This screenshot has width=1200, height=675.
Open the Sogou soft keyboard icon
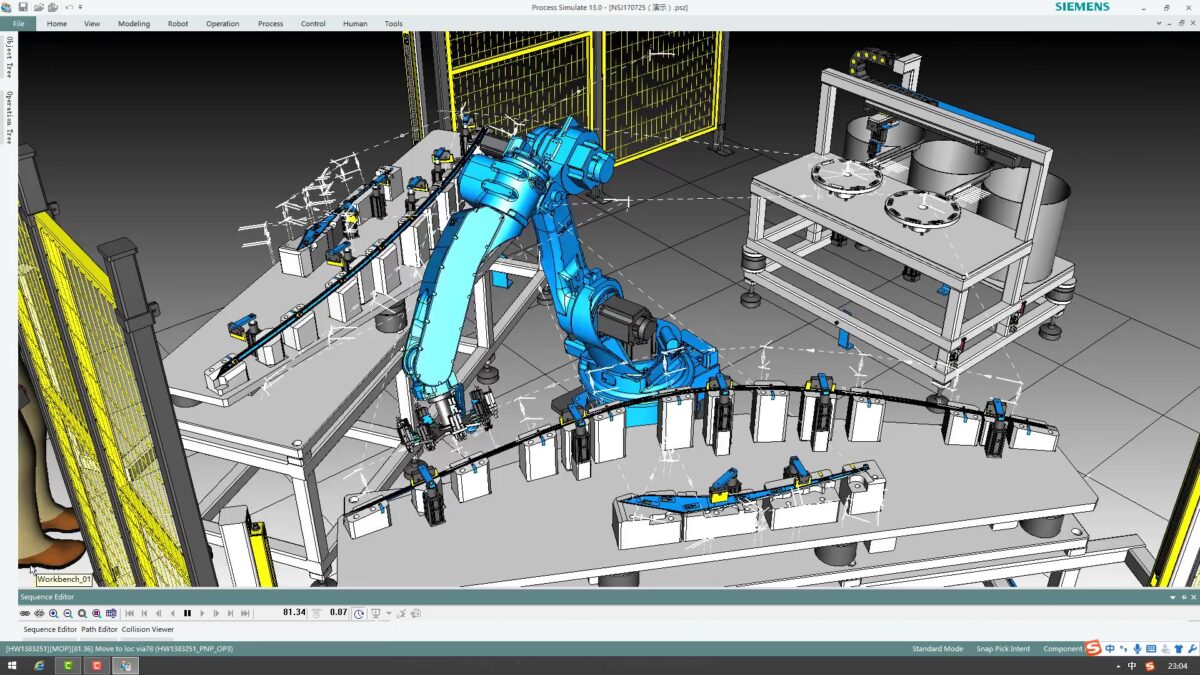pyautogui.click(x=1151, y=649)
